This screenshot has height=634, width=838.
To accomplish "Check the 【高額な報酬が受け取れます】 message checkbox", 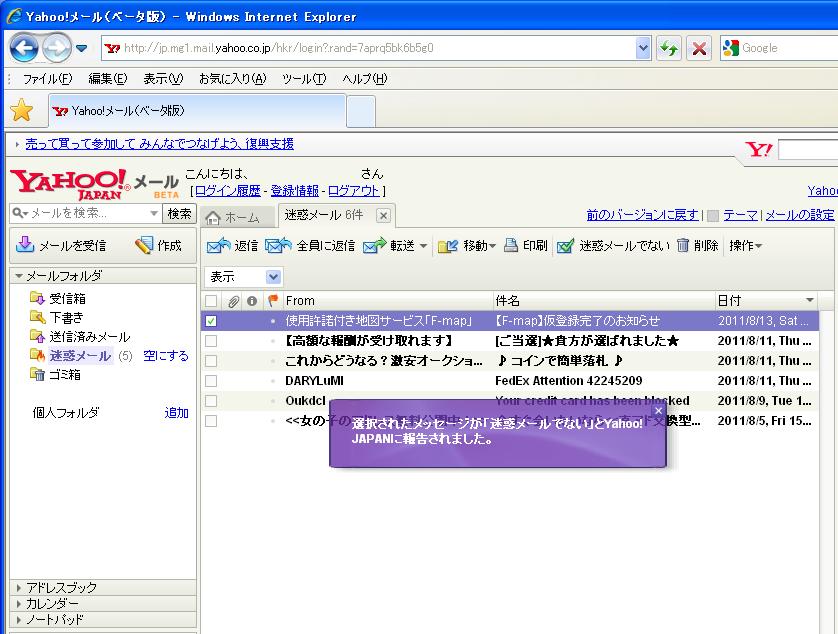I will click(211, 341).
